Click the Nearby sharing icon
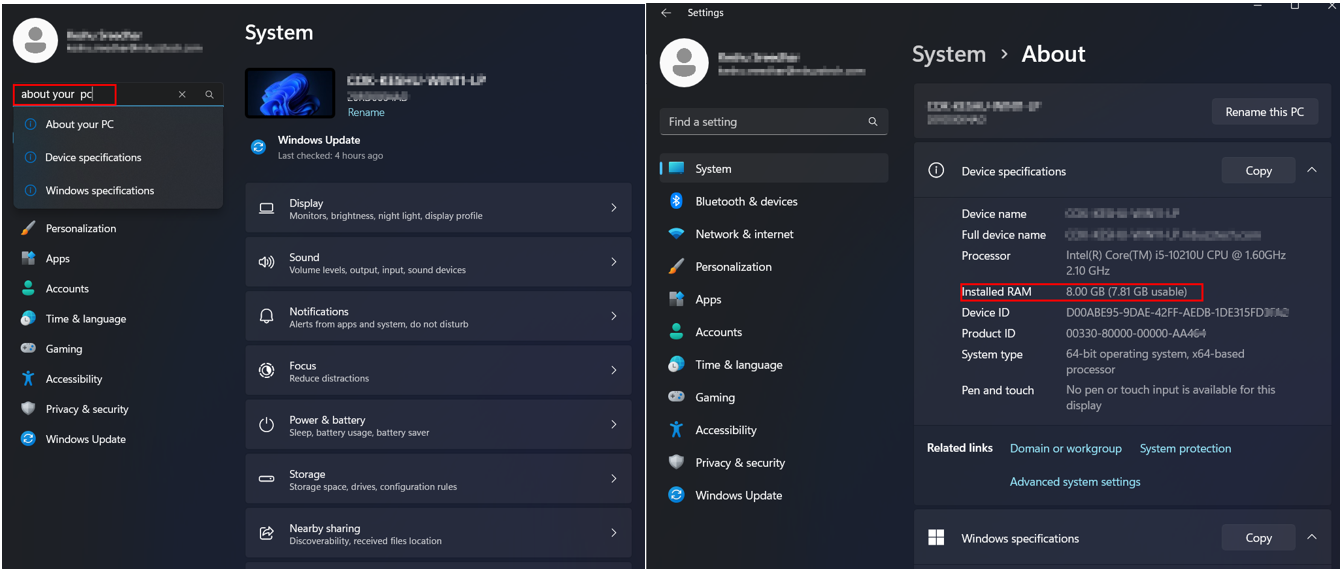The width and height of the screenshot is (1344, 569). [x=266, y=533]
